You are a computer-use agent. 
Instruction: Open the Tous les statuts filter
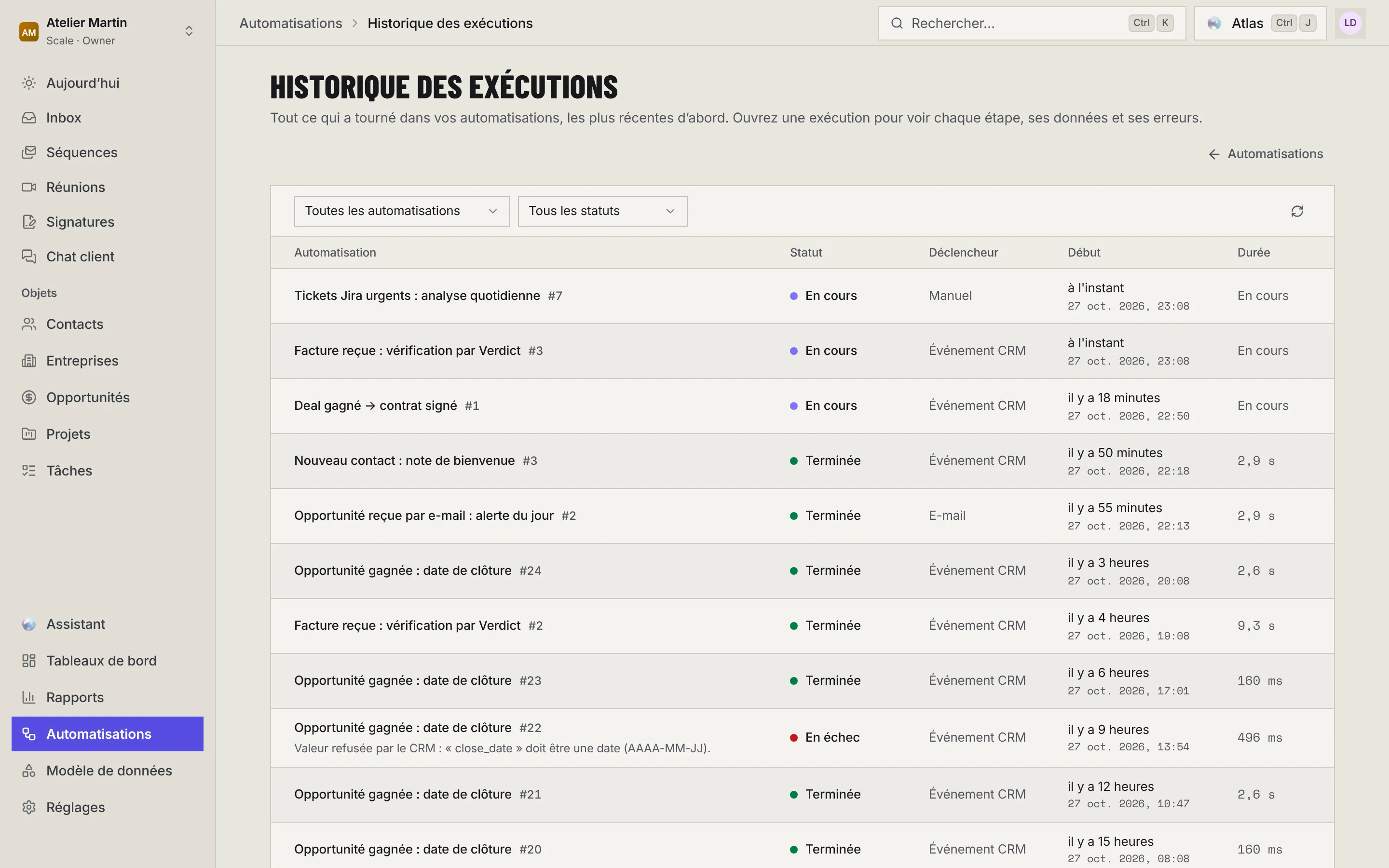(602, 211)
